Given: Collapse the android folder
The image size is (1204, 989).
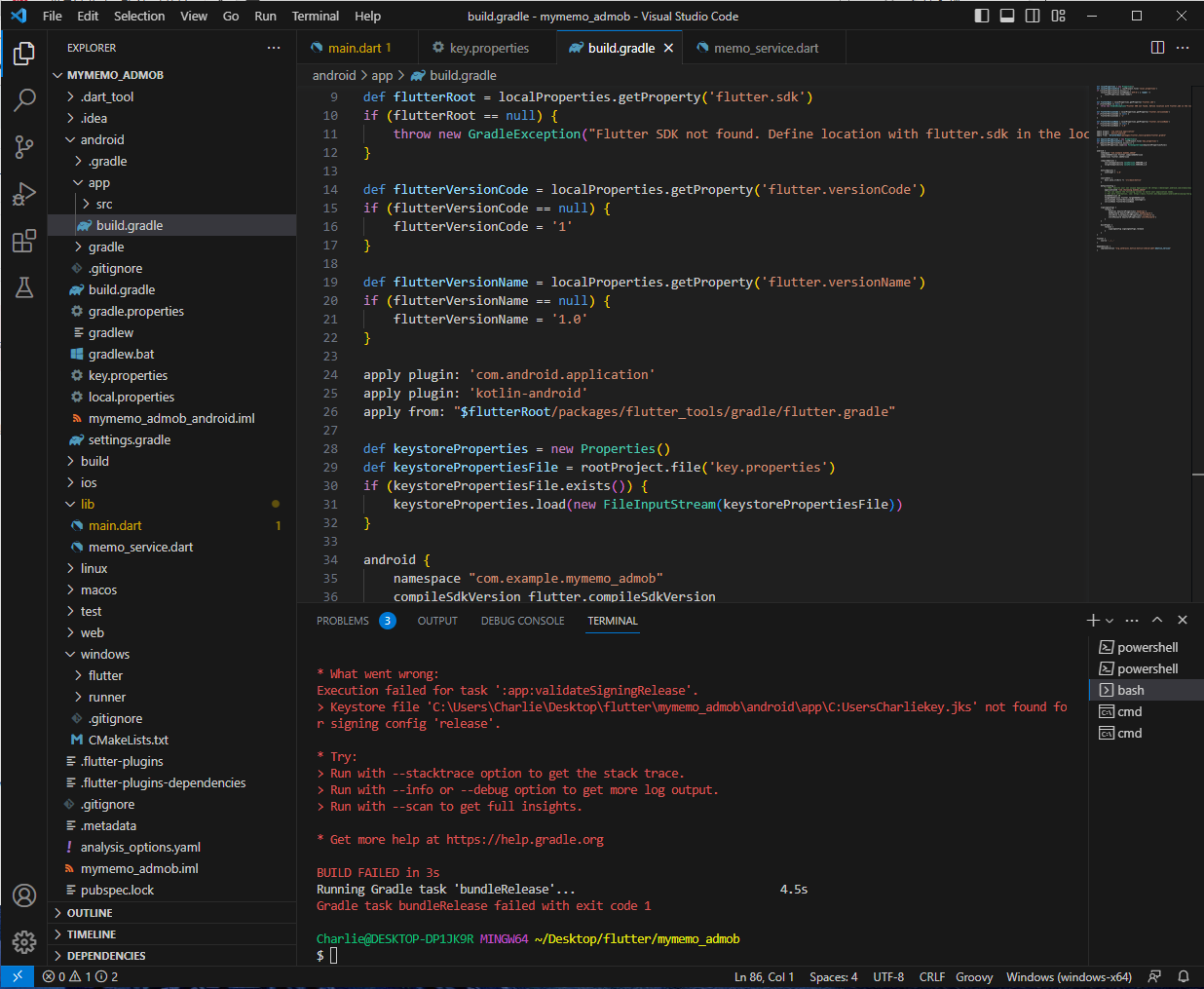Looking at the screenshot, I should tap(171, 139).
